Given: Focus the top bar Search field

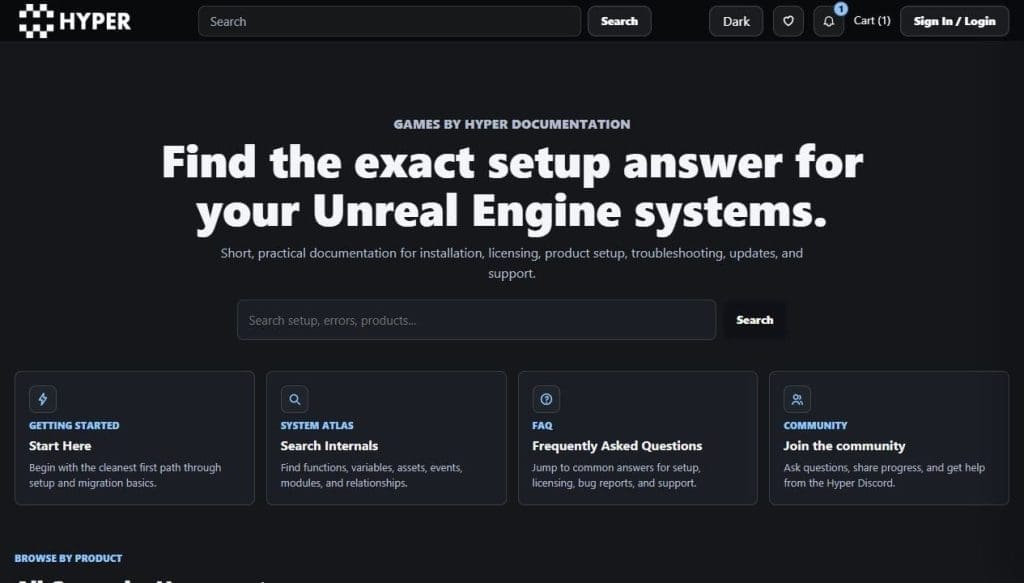Looking at the screenshot, I should (x=389, y=21).
